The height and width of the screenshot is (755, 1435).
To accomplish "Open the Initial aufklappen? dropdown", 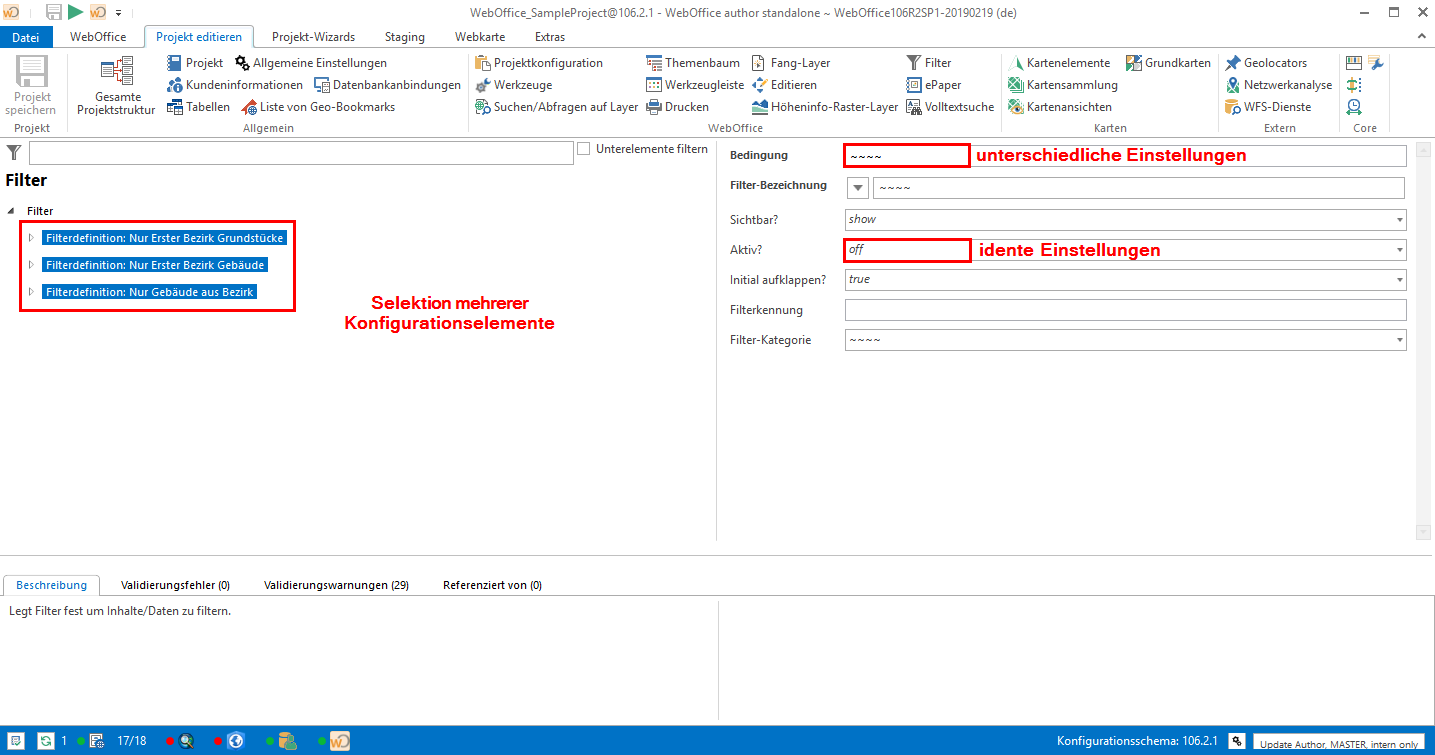I will [1398, 279].
